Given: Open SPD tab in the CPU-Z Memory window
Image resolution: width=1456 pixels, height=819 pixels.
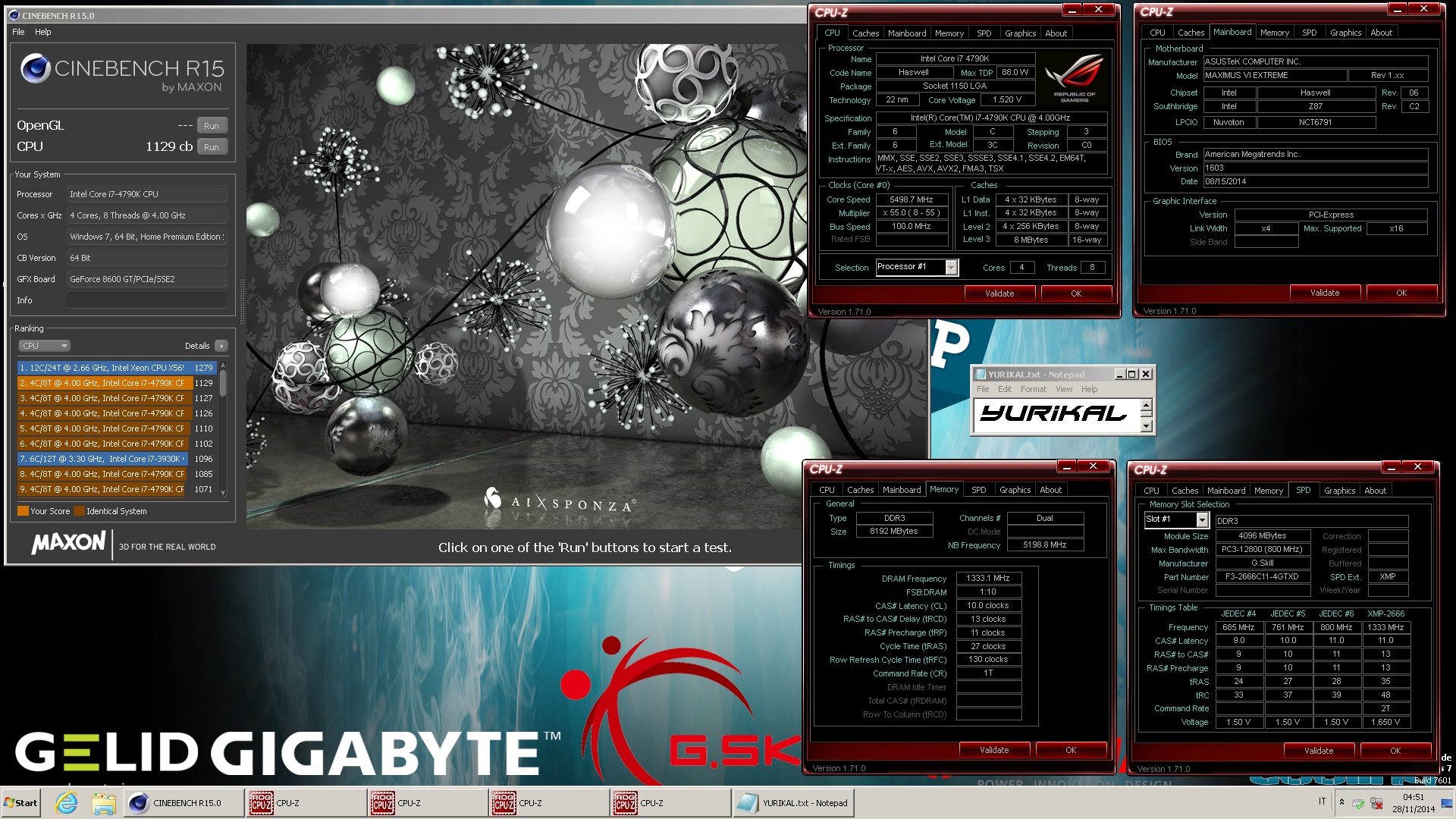Looking at the screenshot, I should [x=978, y=490].
